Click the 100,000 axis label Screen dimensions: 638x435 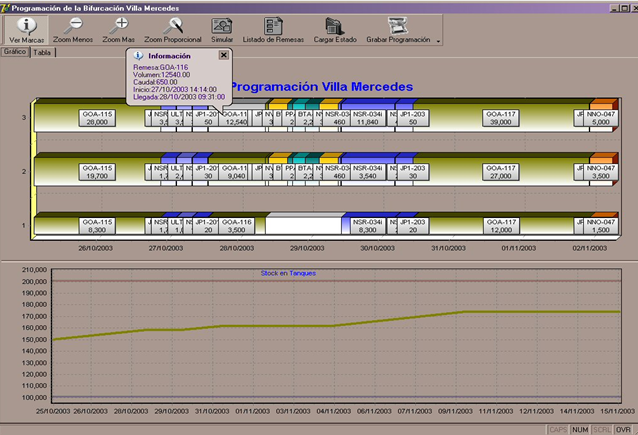click(35, 397)
